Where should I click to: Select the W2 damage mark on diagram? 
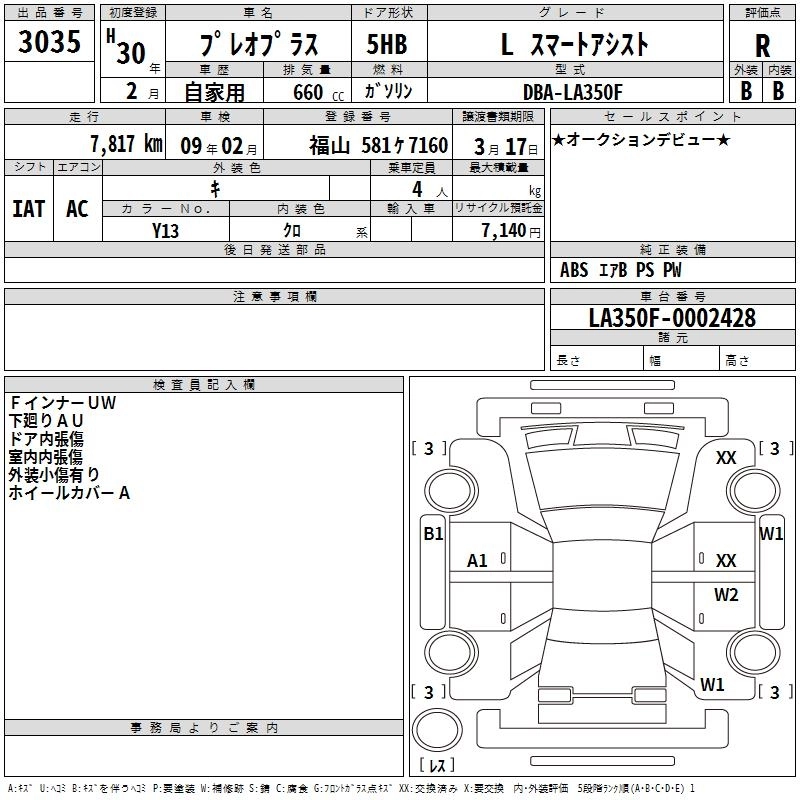coord(726,595)
